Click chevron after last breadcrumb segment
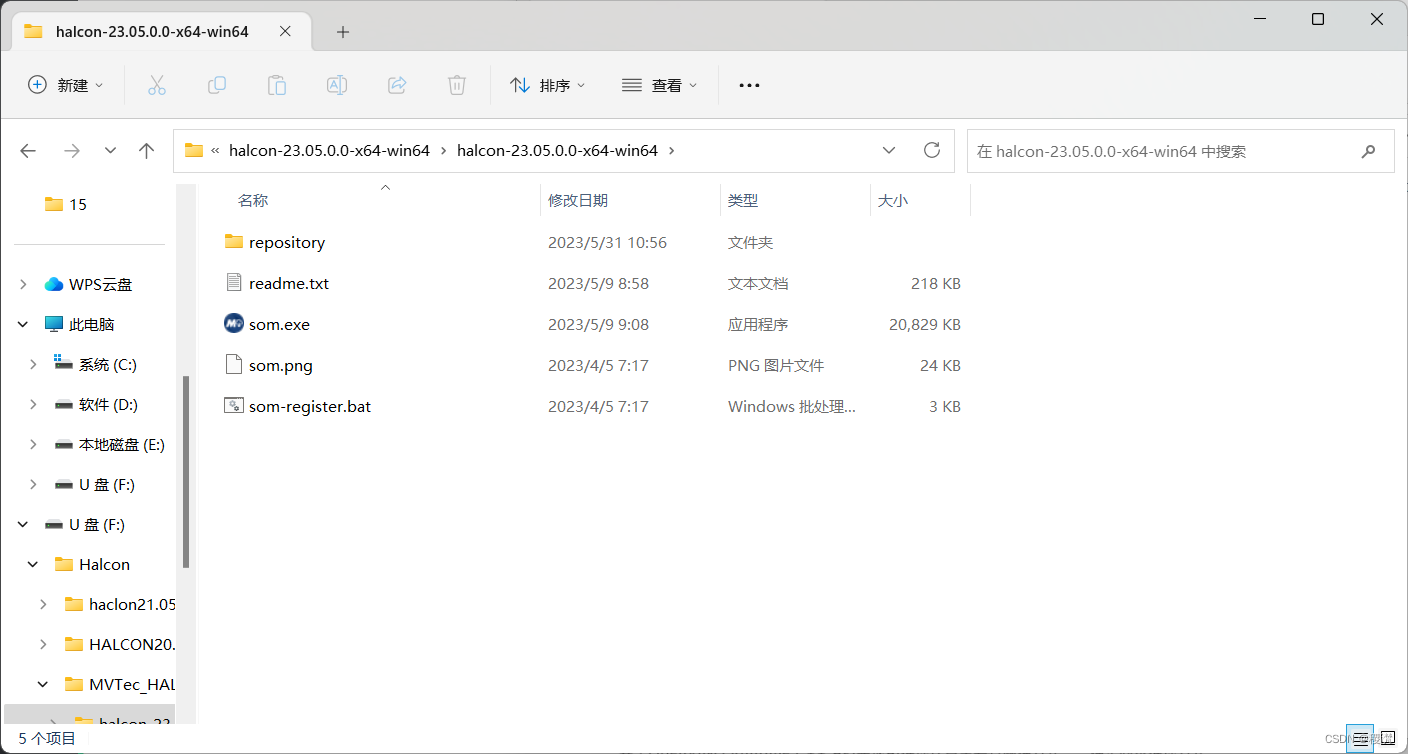Viewport: 1408px width, 754px height. click(x=671, y=151)
